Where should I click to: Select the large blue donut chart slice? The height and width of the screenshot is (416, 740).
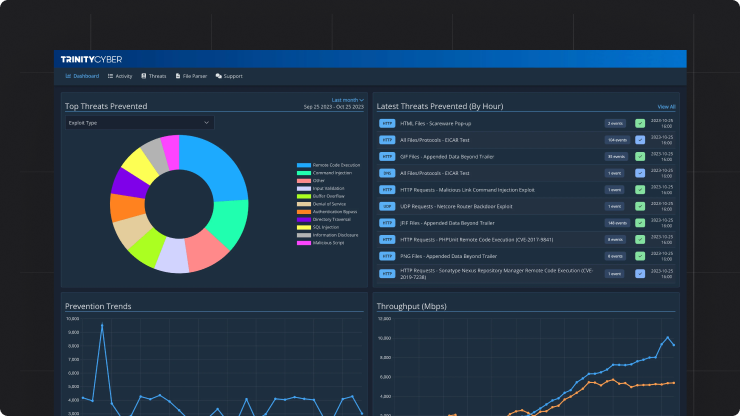click(x=215, y=167)
